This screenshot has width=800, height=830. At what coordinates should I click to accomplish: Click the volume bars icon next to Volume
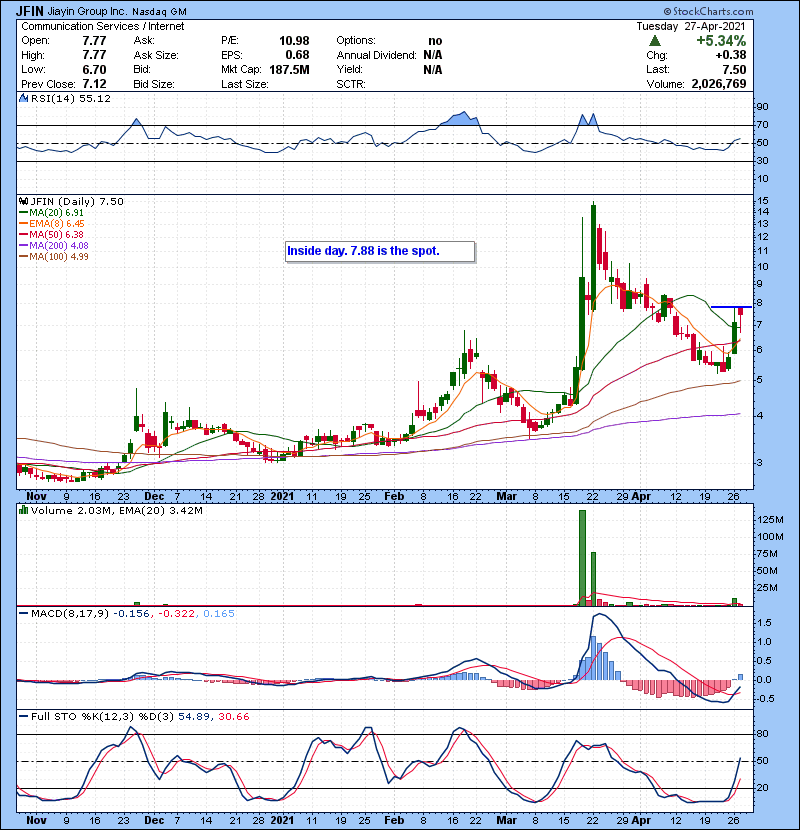tap(23, 510)
